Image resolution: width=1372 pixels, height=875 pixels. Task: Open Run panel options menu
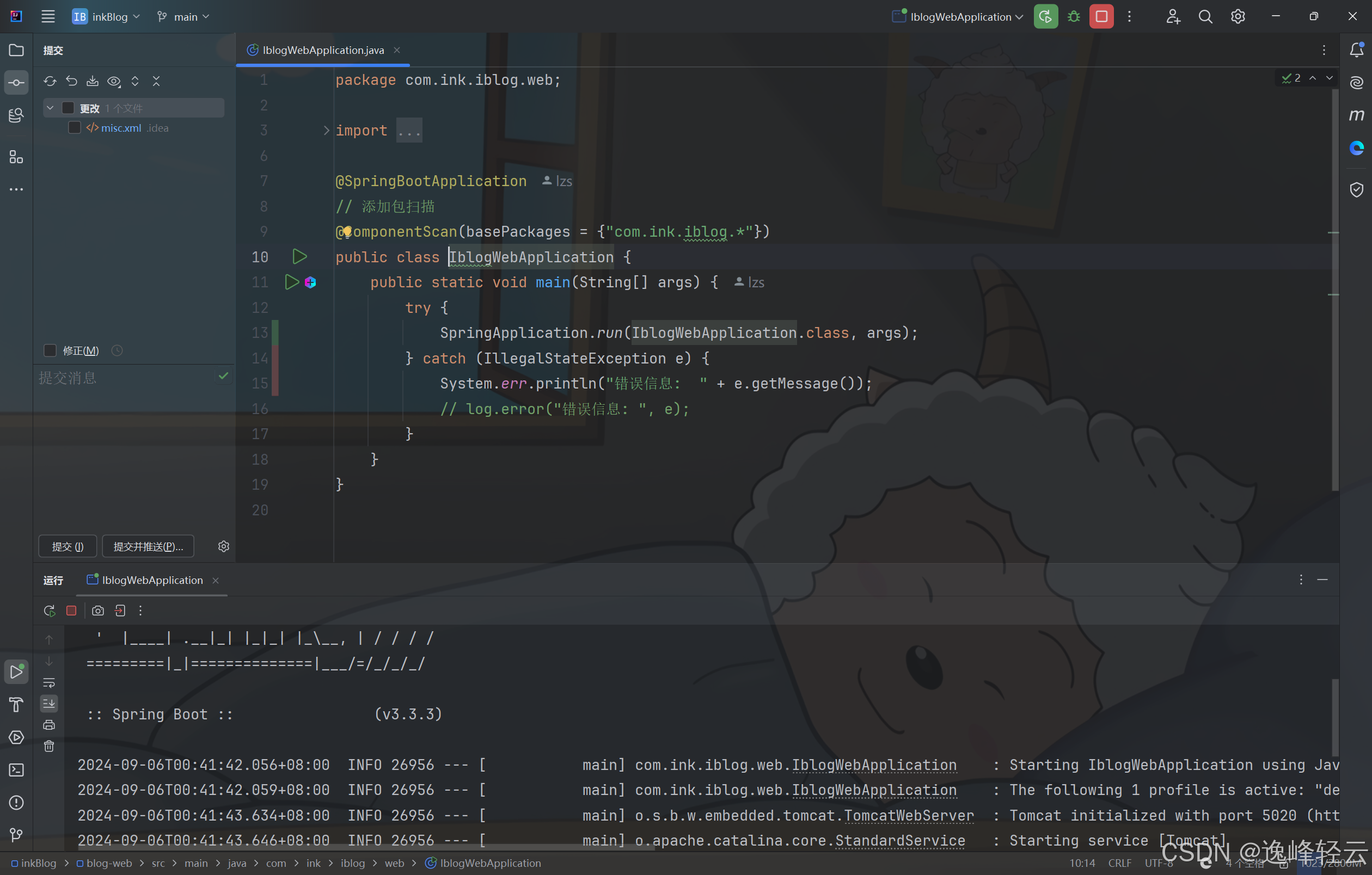tap(1301, 580)
